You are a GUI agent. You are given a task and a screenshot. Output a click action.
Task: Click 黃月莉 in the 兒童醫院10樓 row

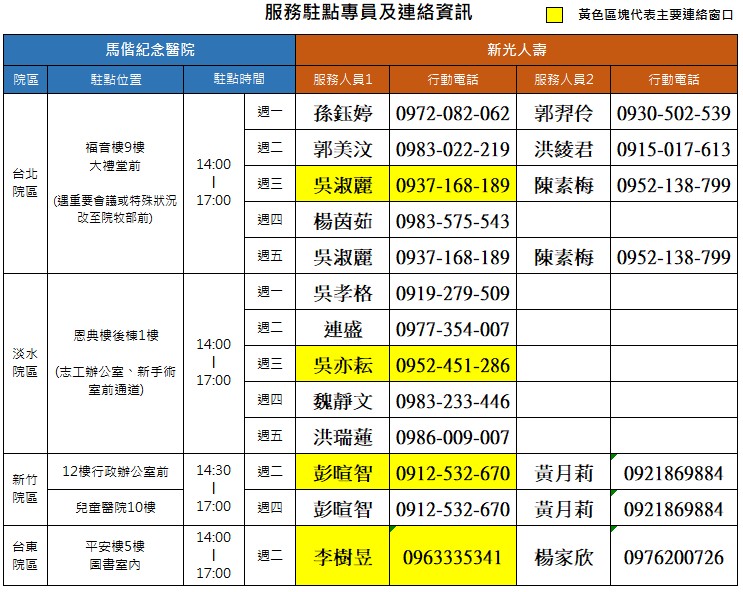(563, 510)
